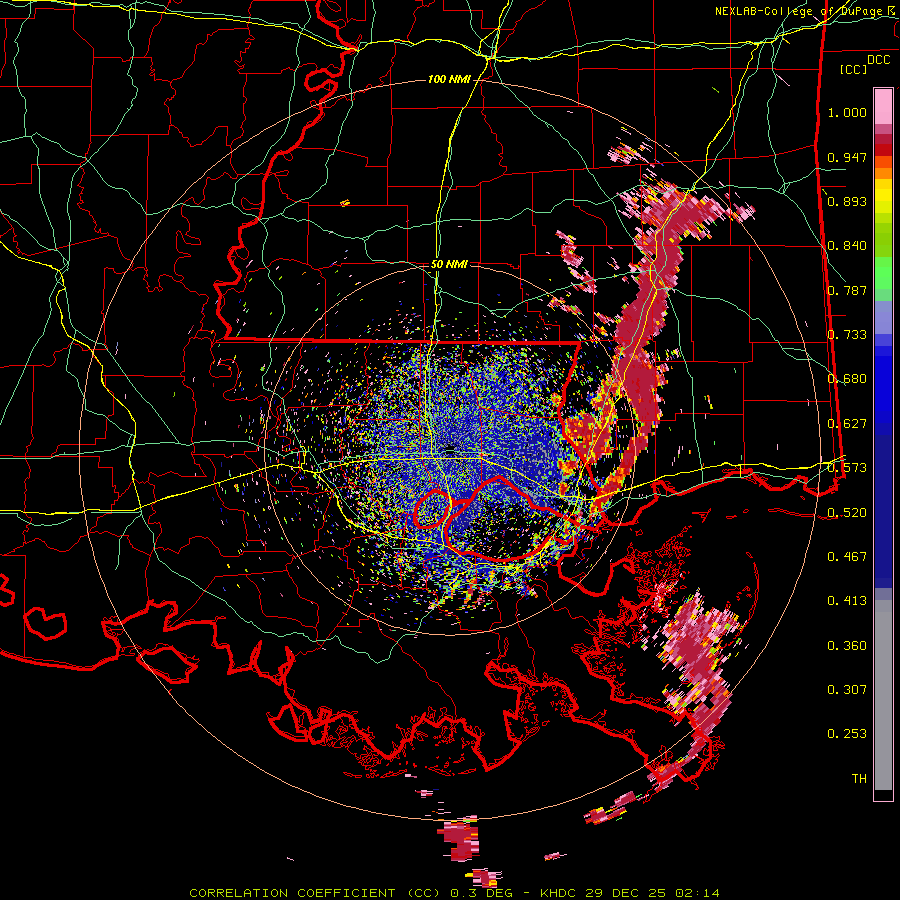The image size is (900, 900).
Task: Pick the bright green segment of the color bar
Action: coord(883,273)
